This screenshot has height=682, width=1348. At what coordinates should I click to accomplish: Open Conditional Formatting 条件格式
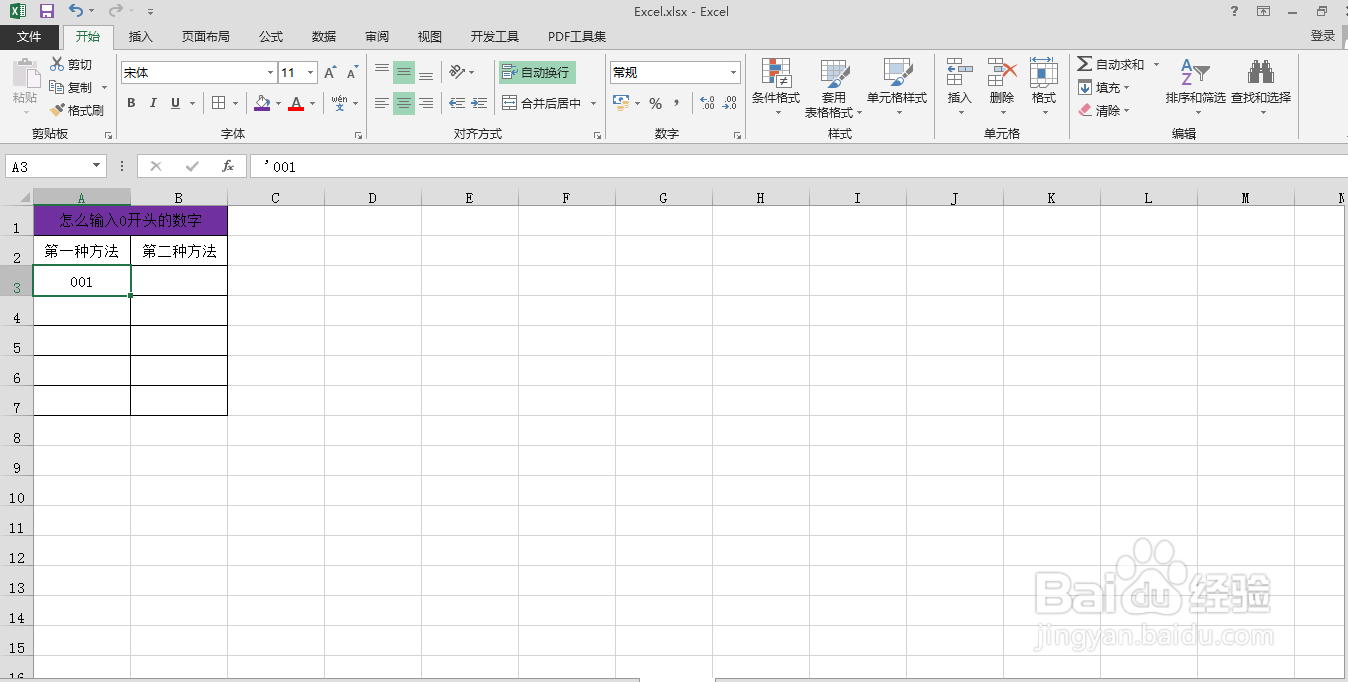click(x=776, y=87)
